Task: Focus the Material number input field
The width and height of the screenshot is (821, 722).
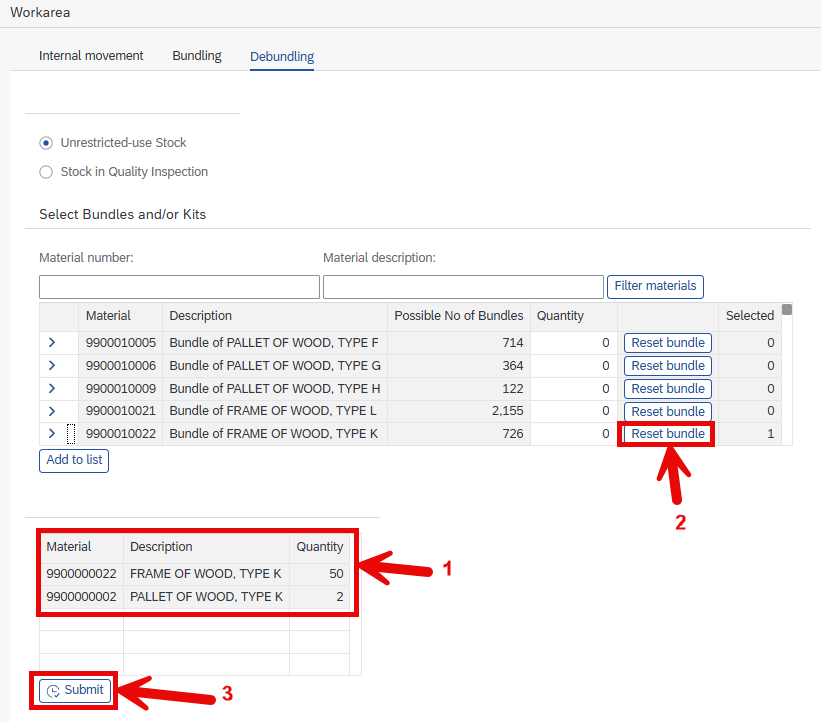Action: coord(179,287)
